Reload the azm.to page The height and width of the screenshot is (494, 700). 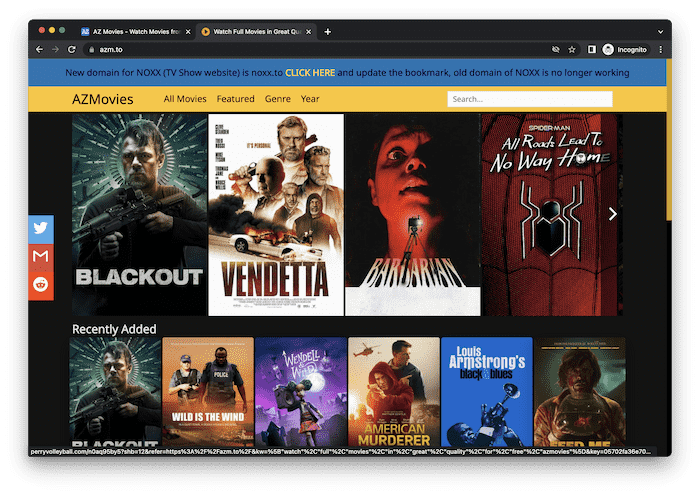[x=71, y=50]
